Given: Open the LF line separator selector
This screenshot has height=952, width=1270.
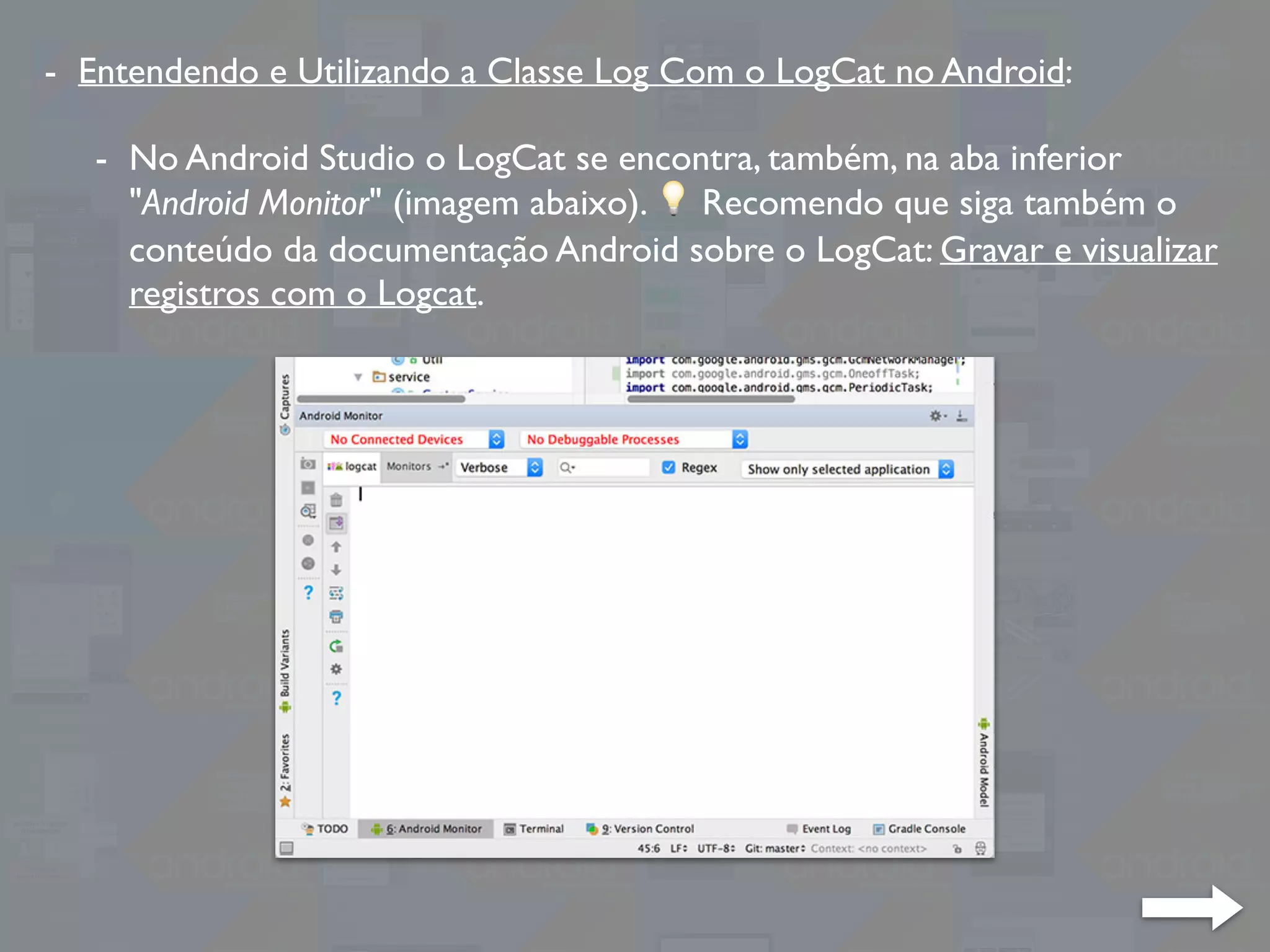Looking at the screenshot, I should (x=679, y=848).
